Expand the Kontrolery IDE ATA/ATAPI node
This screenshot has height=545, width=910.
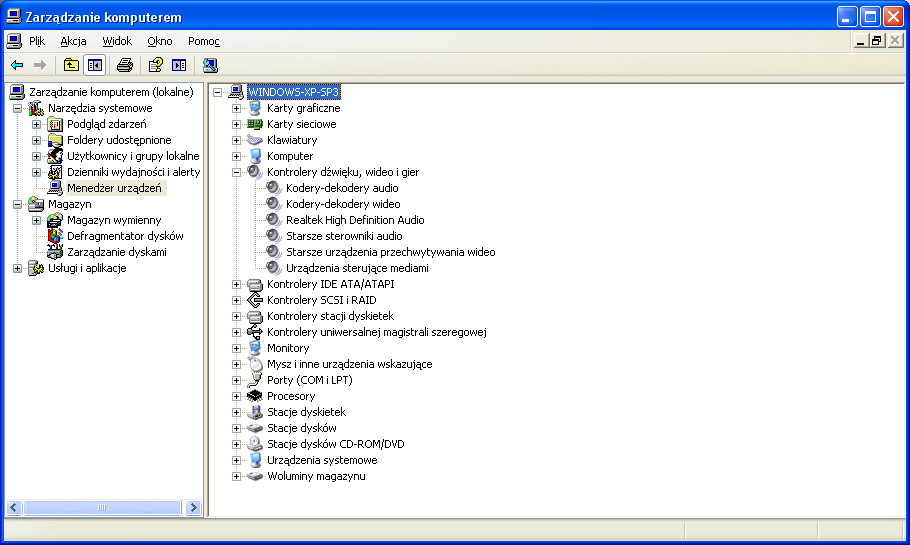point(236,284)
